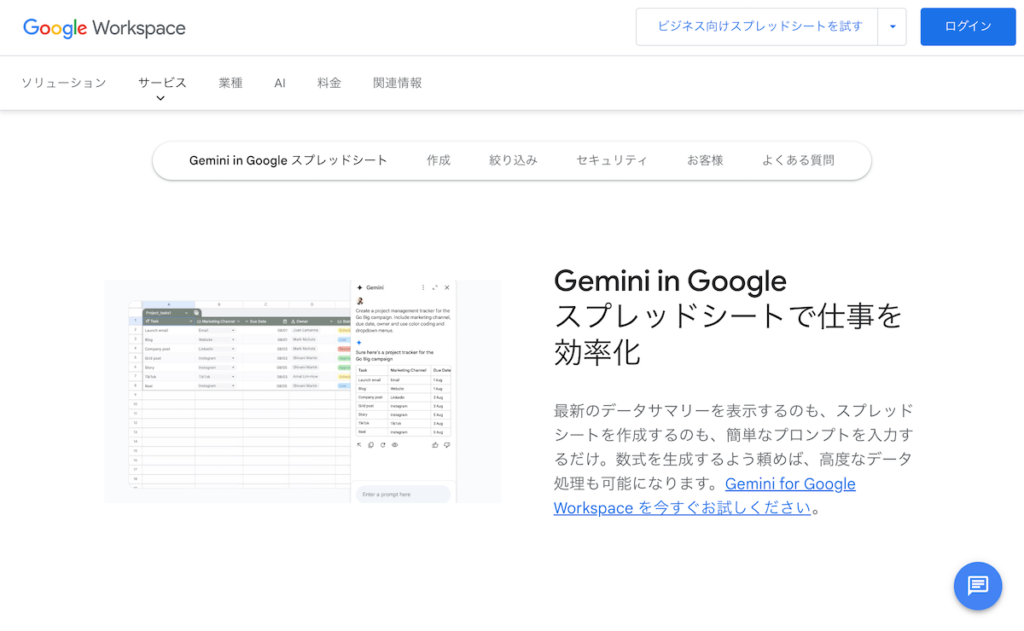Open the AI menu item

280,83
